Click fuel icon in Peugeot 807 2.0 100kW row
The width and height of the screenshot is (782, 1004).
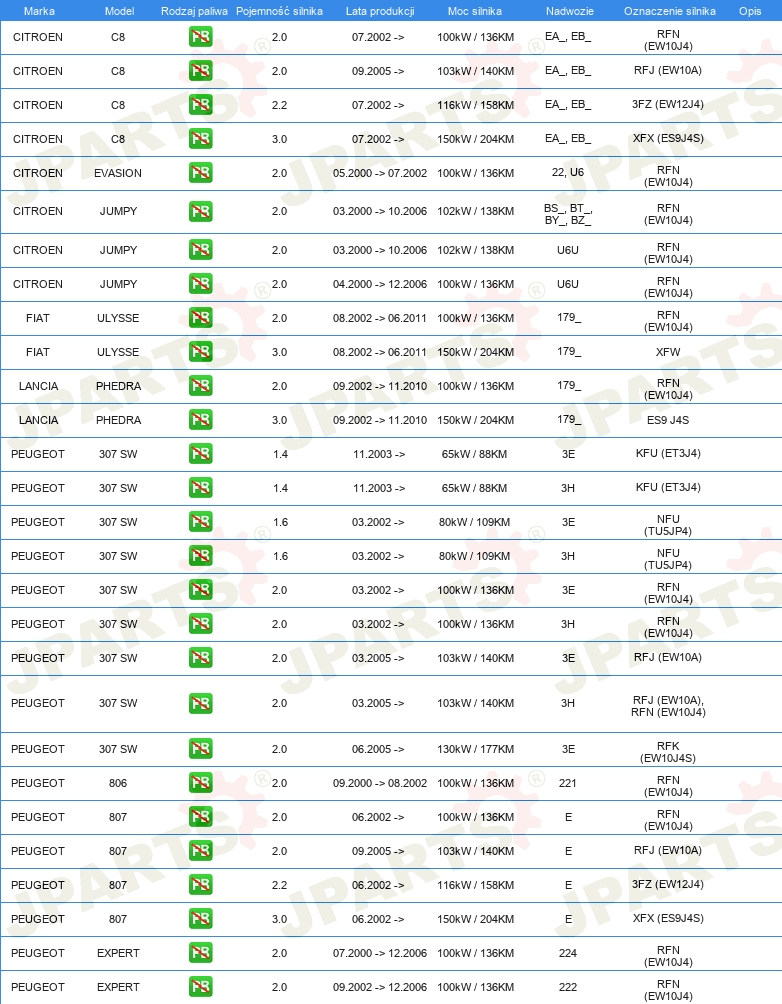(x=200, y=816)
